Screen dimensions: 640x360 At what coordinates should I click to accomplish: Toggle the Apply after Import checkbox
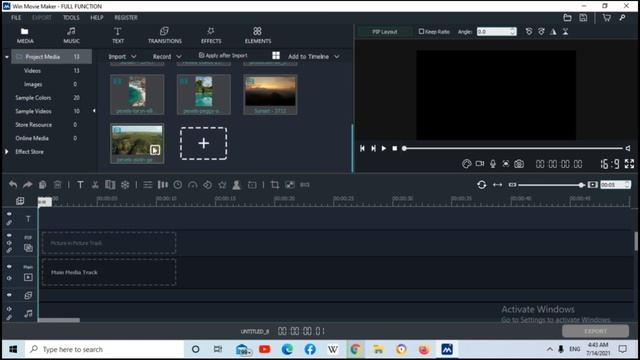point(201,55)
